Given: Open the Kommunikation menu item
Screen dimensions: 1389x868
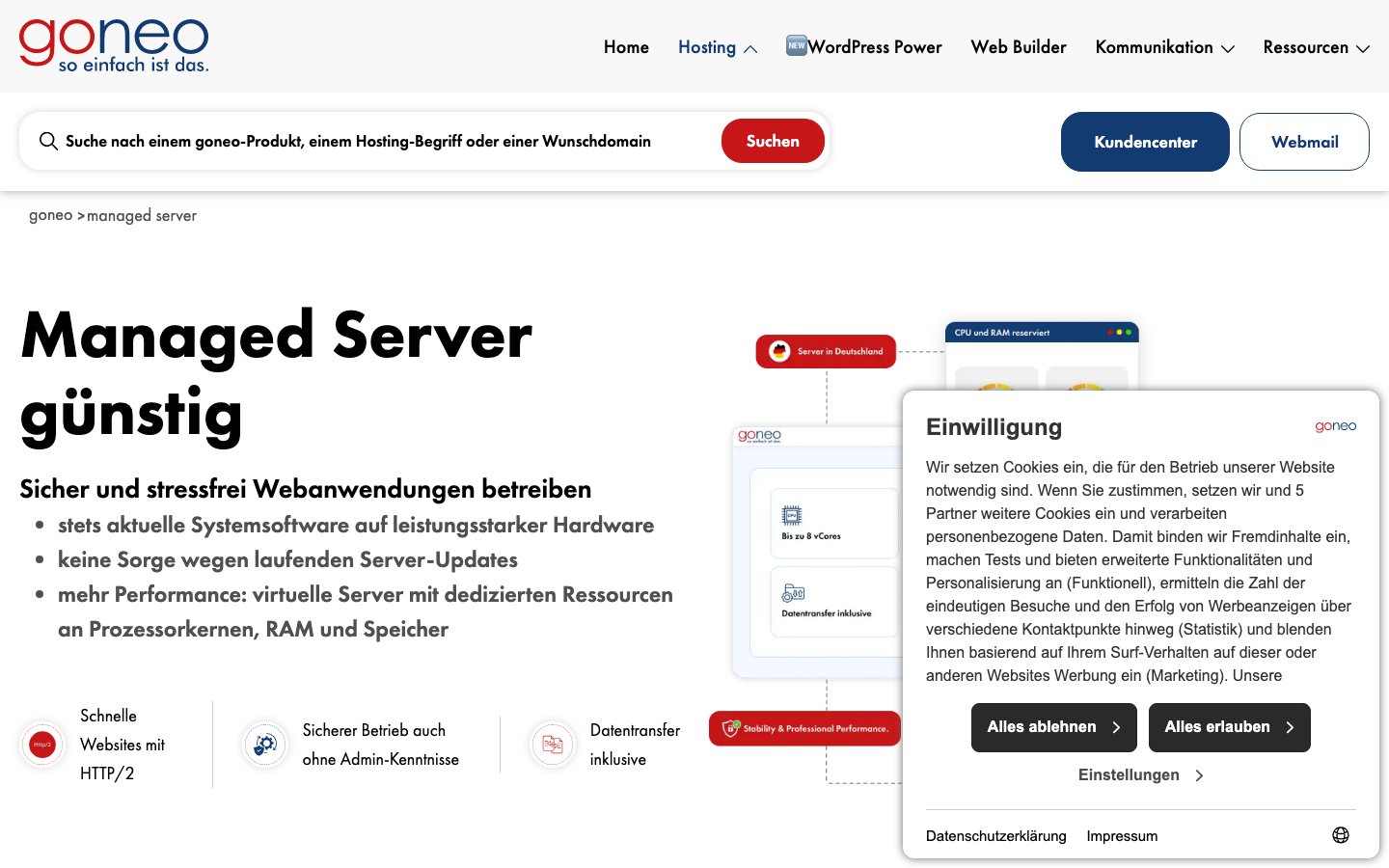Looking at the screenshot, I should coord(1154,47).
